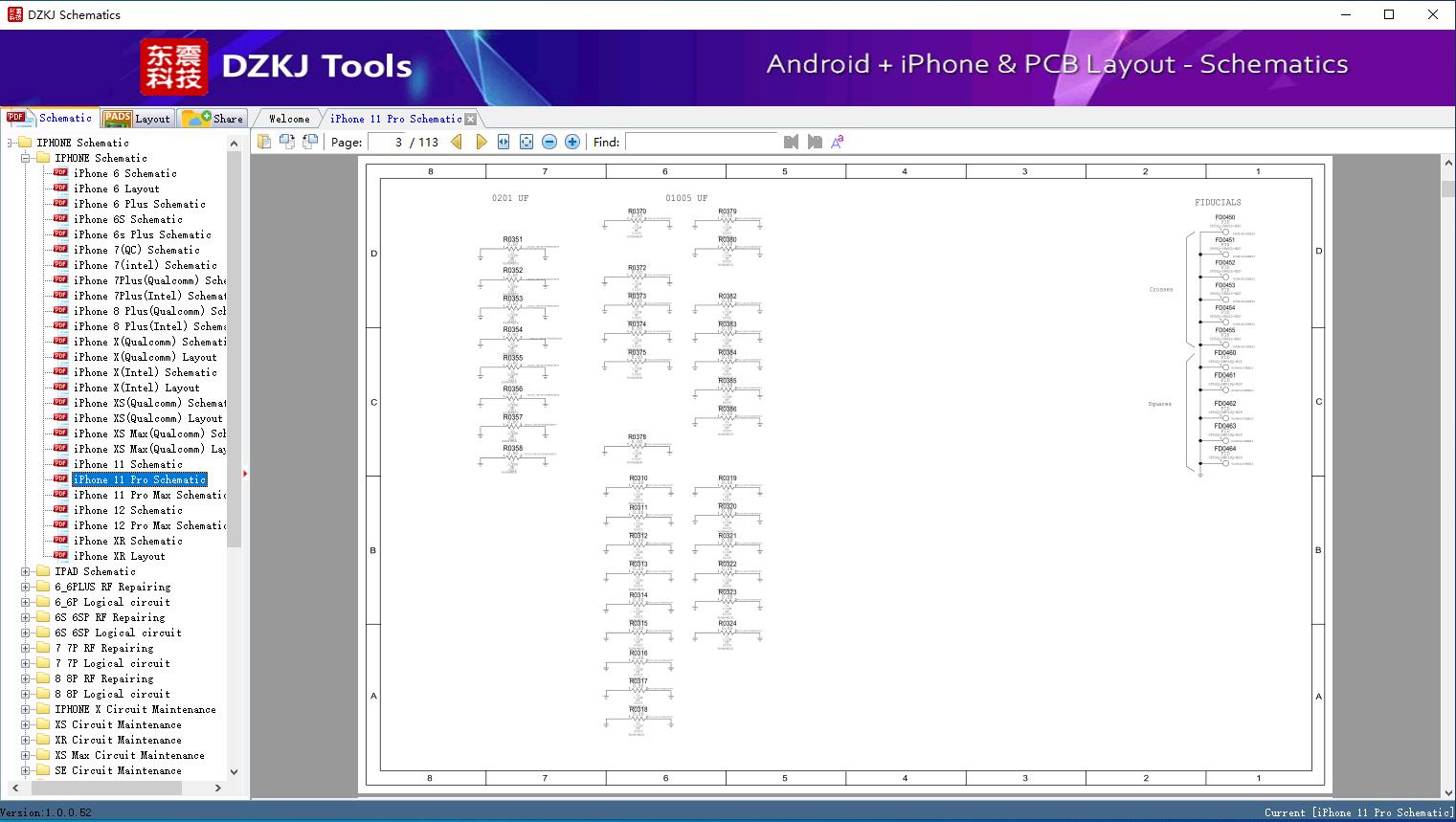Open iPhone 12 Pro Max Schematic
1456x822 pixels.
[x=149, y=525]
